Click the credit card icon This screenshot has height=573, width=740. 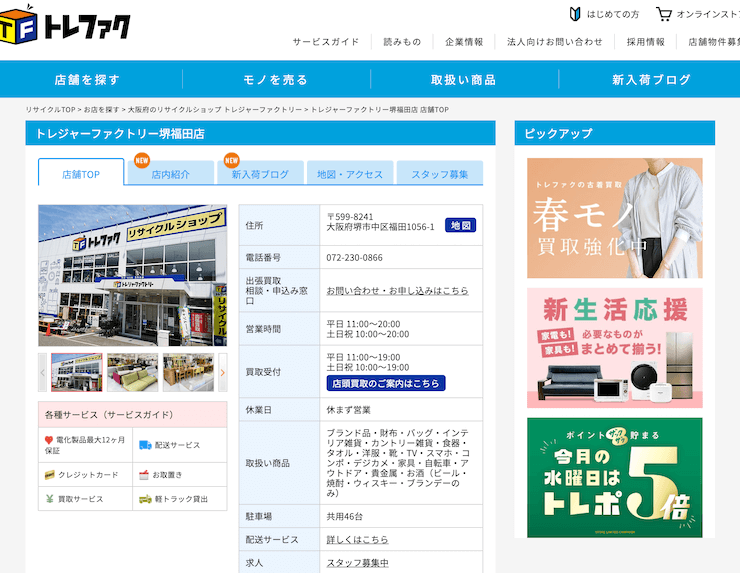(x=50, y=475)
